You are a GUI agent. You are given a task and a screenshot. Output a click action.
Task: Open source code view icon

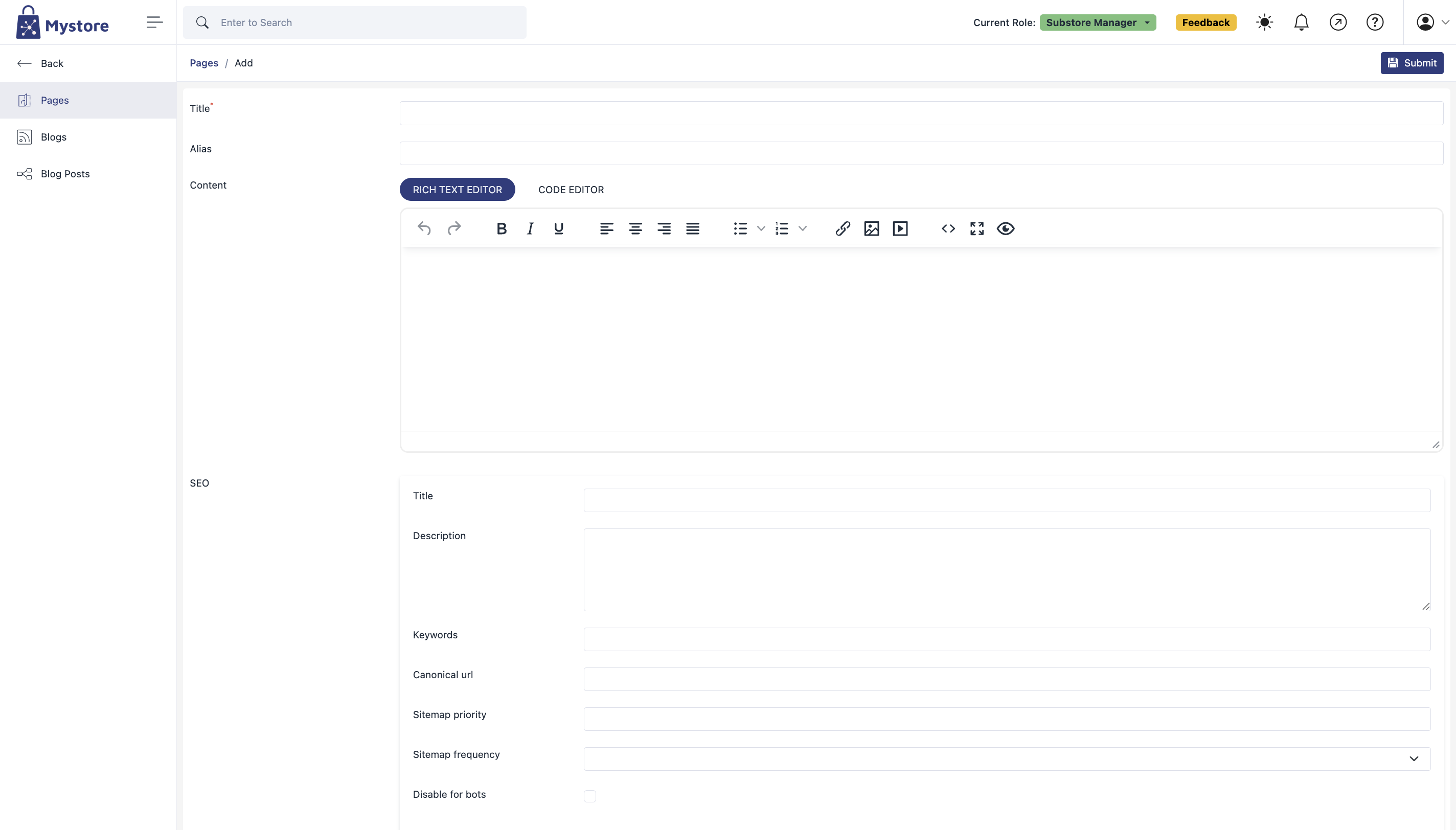(x=948, y=228)
